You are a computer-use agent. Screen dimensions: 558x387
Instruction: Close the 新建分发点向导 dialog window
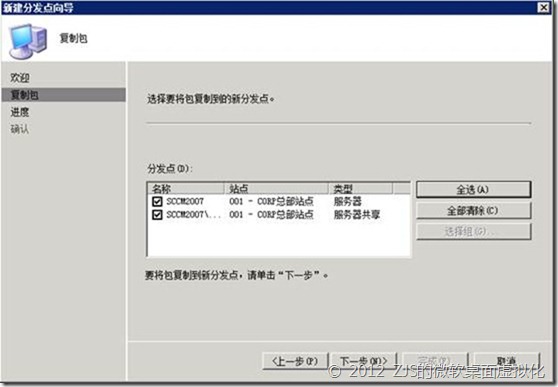click(x=543, y=7)
